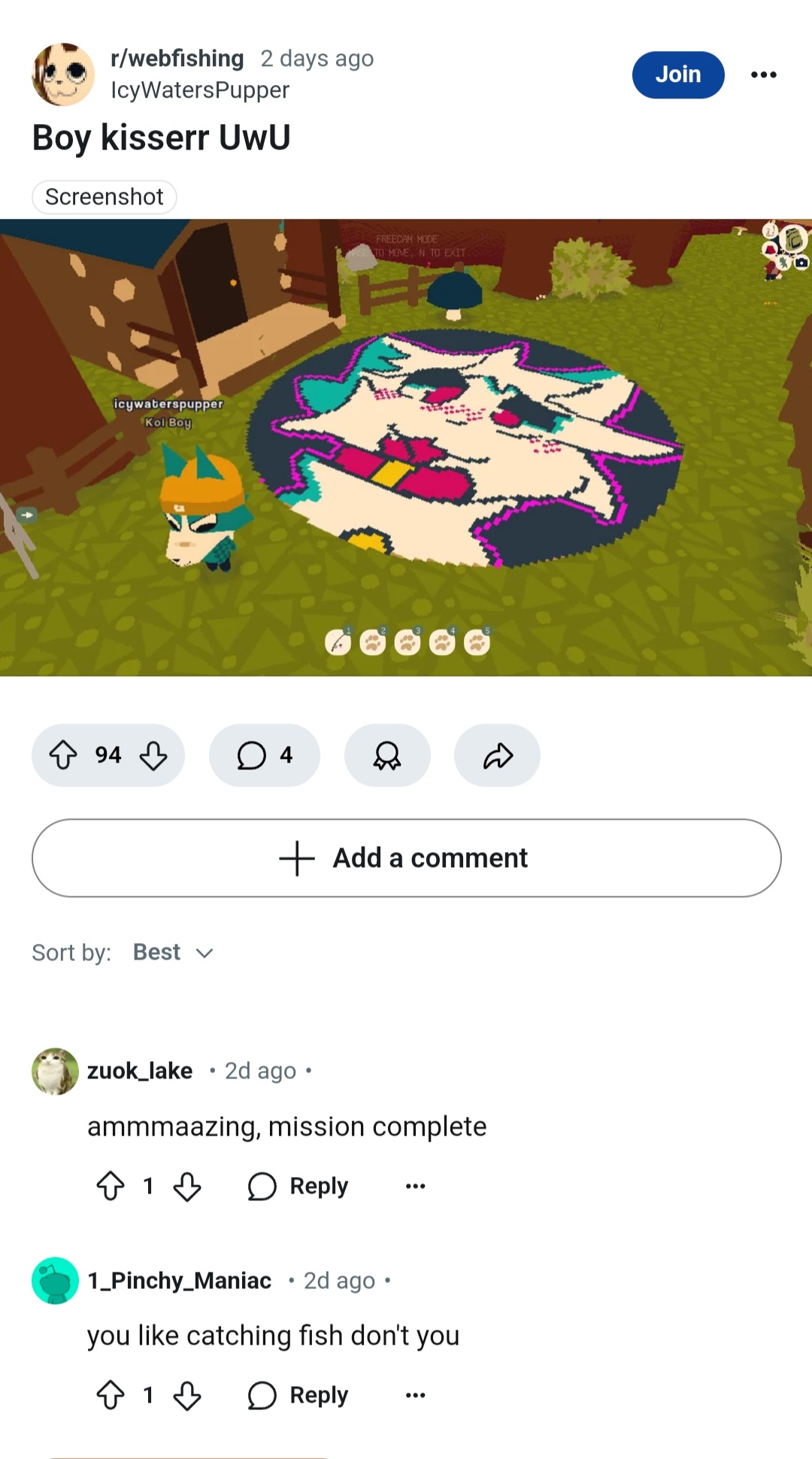The width and height of the screenshot is (812, 1459).
Task: Reply to zuok_lake's comment
Action: point(298,1186)
